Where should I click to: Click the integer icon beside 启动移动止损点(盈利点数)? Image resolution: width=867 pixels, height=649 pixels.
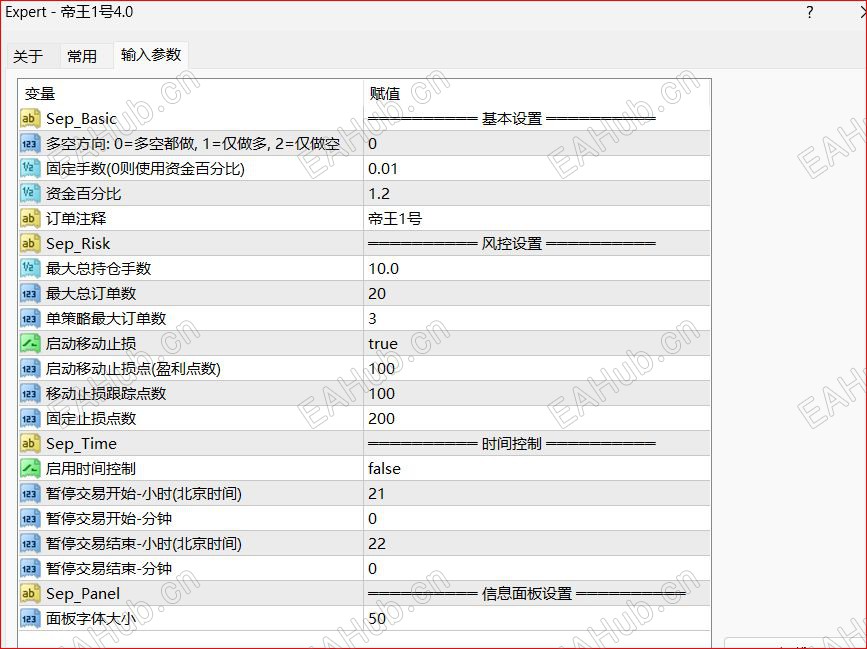[30, 368]
